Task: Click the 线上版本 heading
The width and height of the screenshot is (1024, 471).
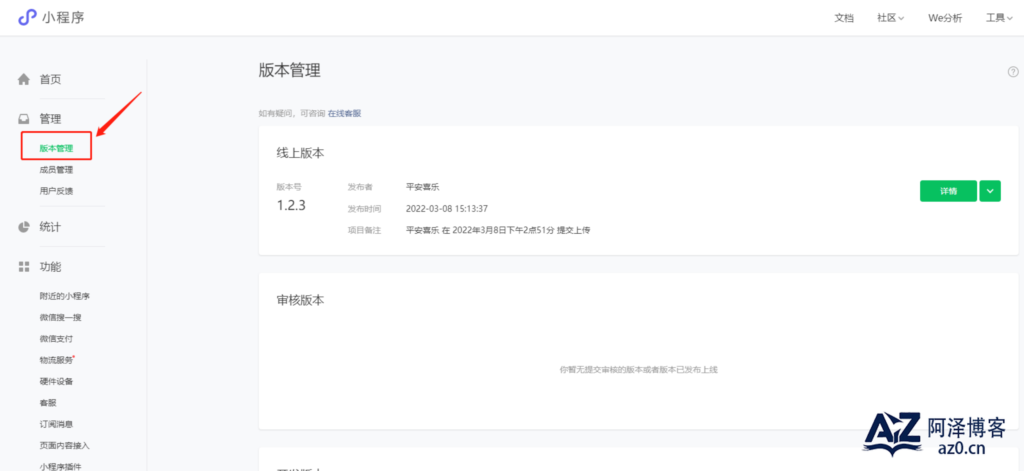Action: pyautogui.click(x=300, y=153)
